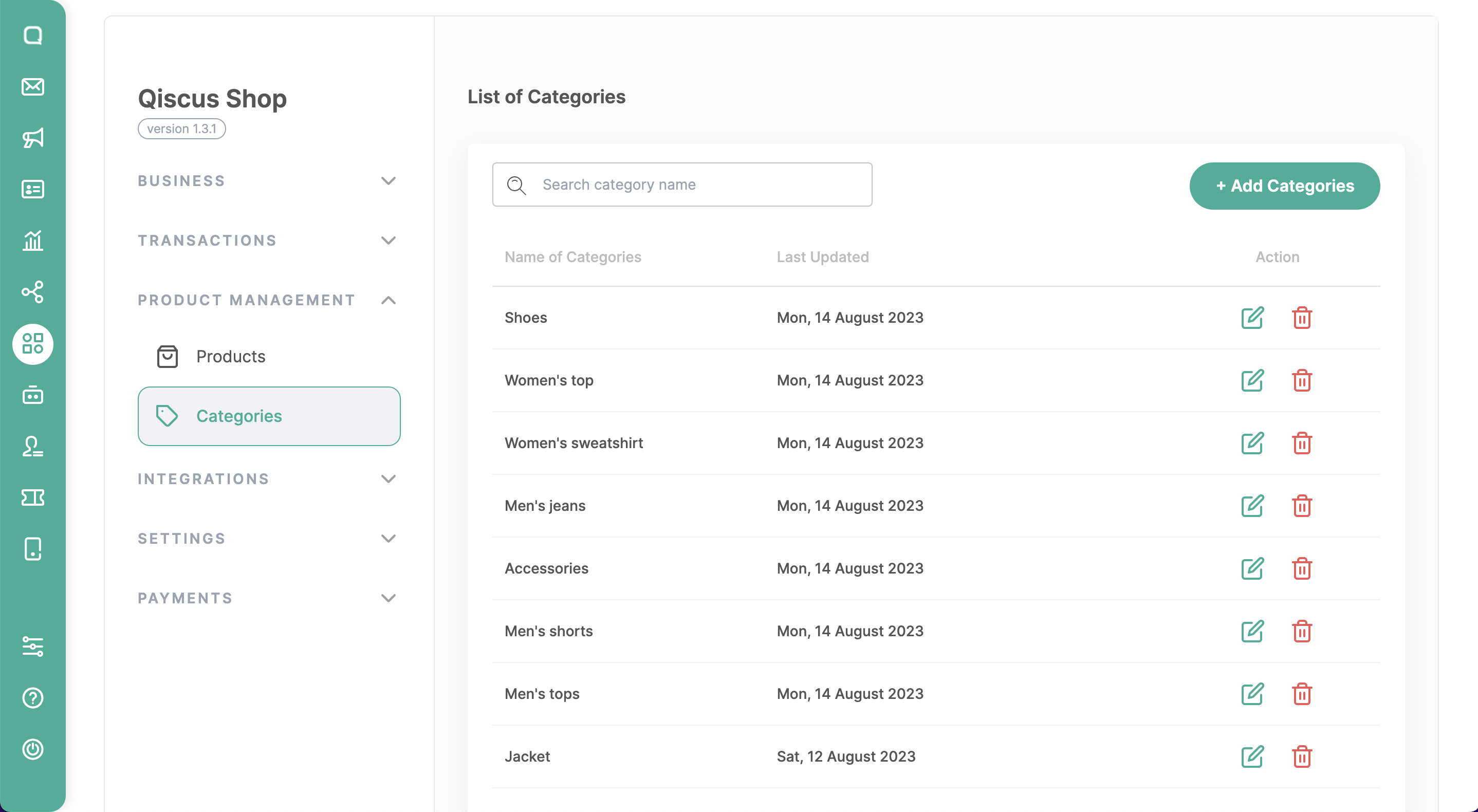Open the broadcast megaphone icon in sidebar

33,138
